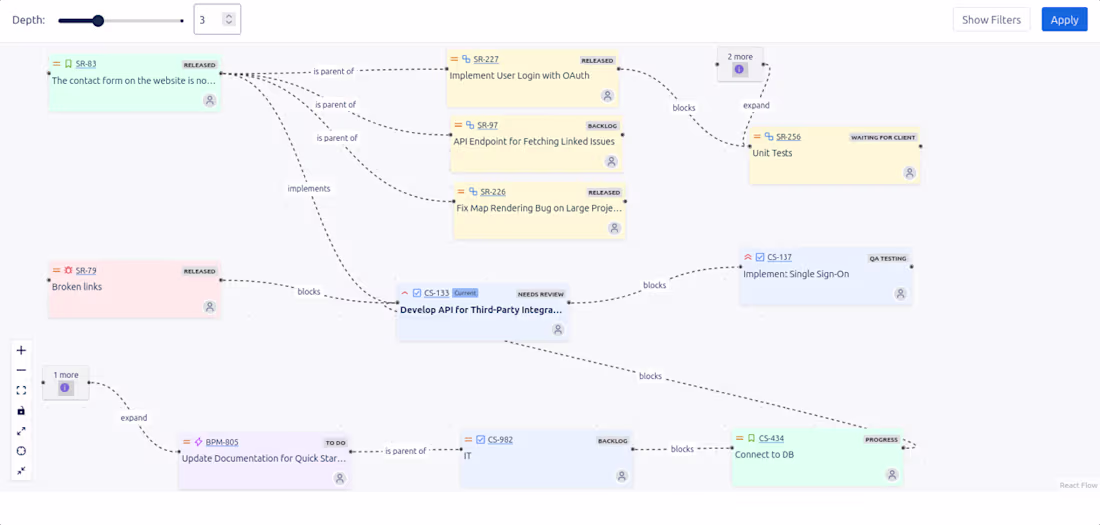The width and height of the screenshot is (1100, 525).
Task: Click the 'TO DO' status on BPM-805
Action: coord(335,443)
